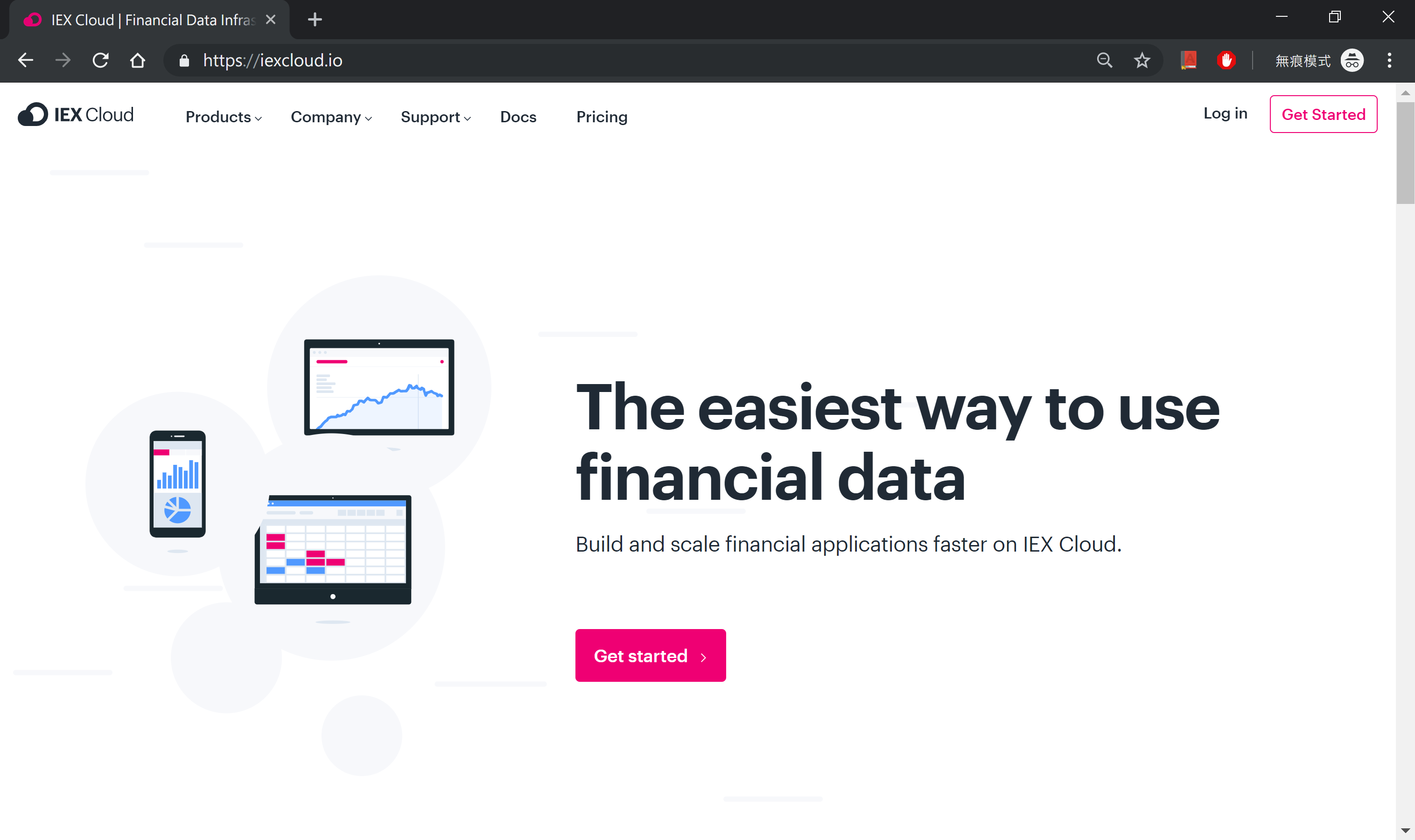
Task: Click the search icon in browser toolbar
Action: pyautogui.click(x=1104, y=61)
